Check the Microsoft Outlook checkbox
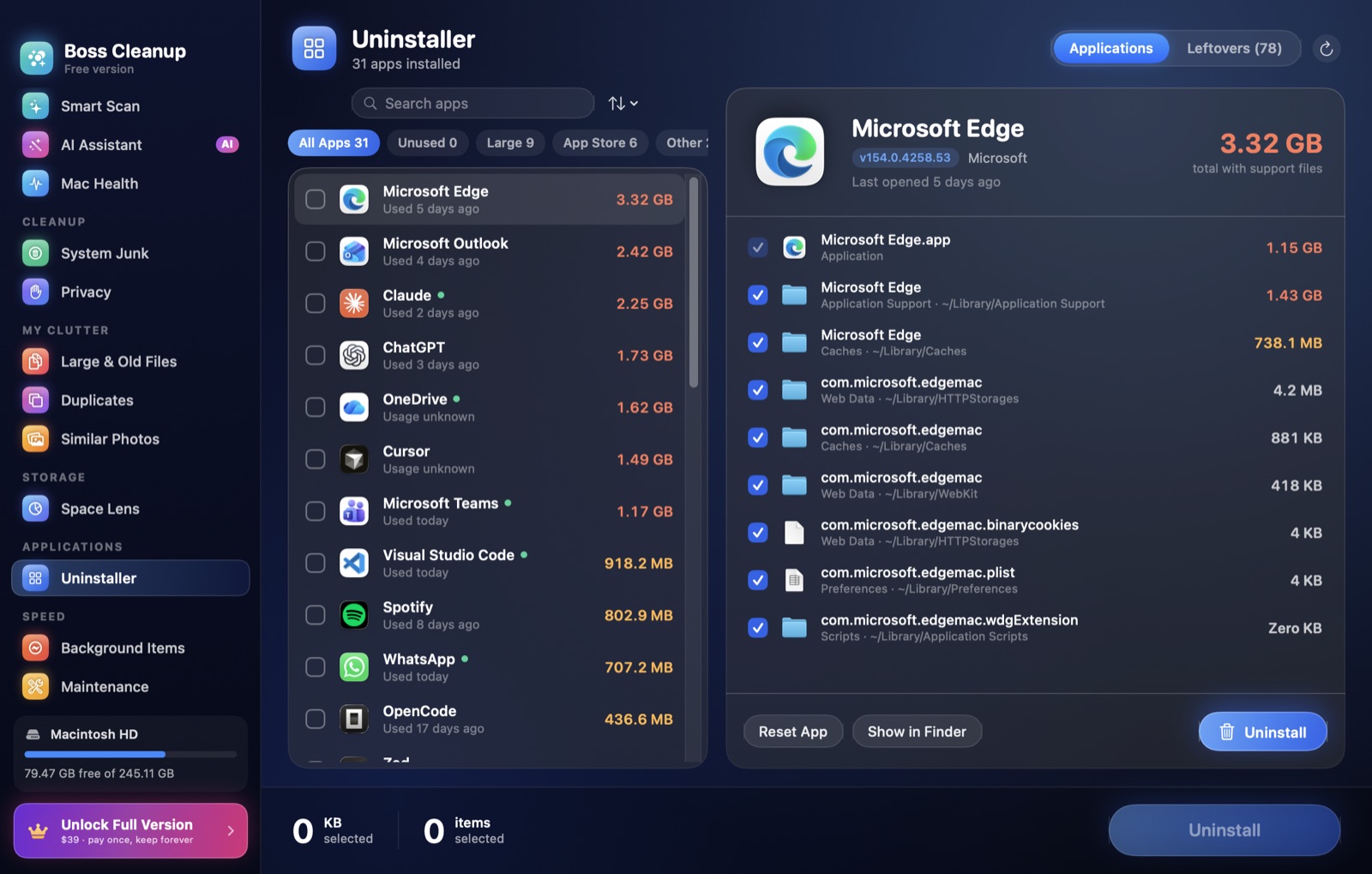This screenshot has width=1372, height=874. coord(316,251)
